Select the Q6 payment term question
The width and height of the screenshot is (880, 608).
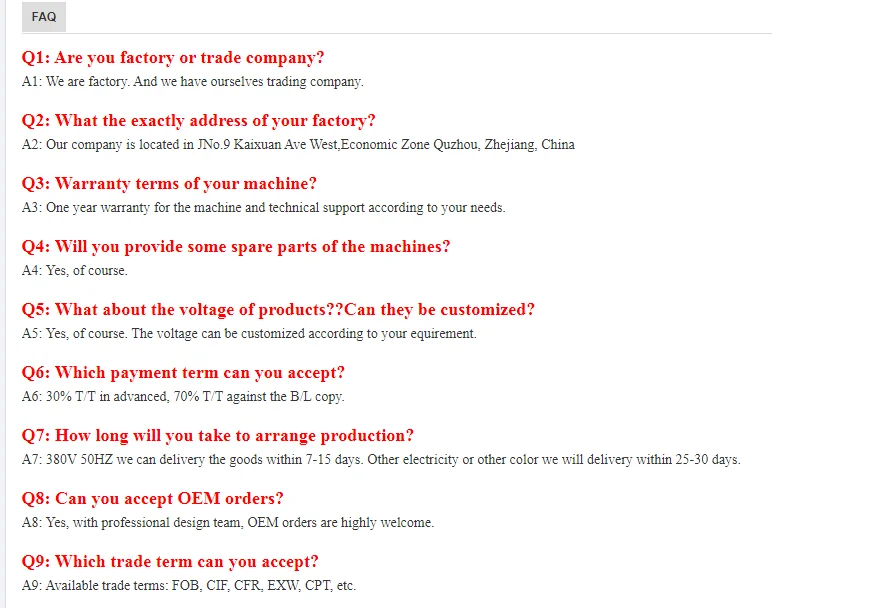[x=183, y=373]
